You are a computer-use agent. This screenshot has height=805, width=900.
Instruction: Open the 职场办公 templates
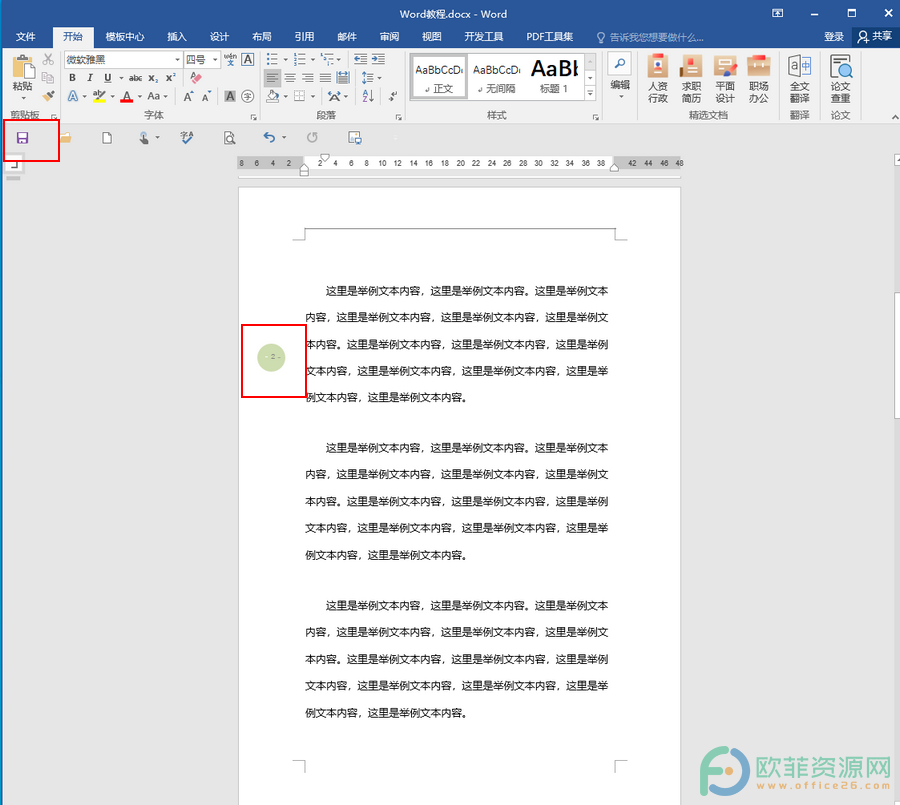(x=758, y=79)
